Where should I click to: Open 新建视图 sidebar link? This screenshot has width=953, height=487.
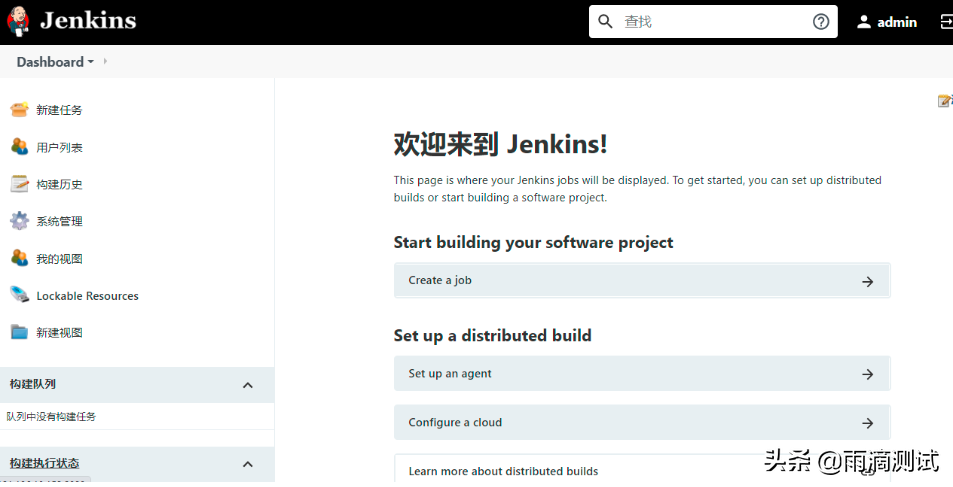[59, 333]
